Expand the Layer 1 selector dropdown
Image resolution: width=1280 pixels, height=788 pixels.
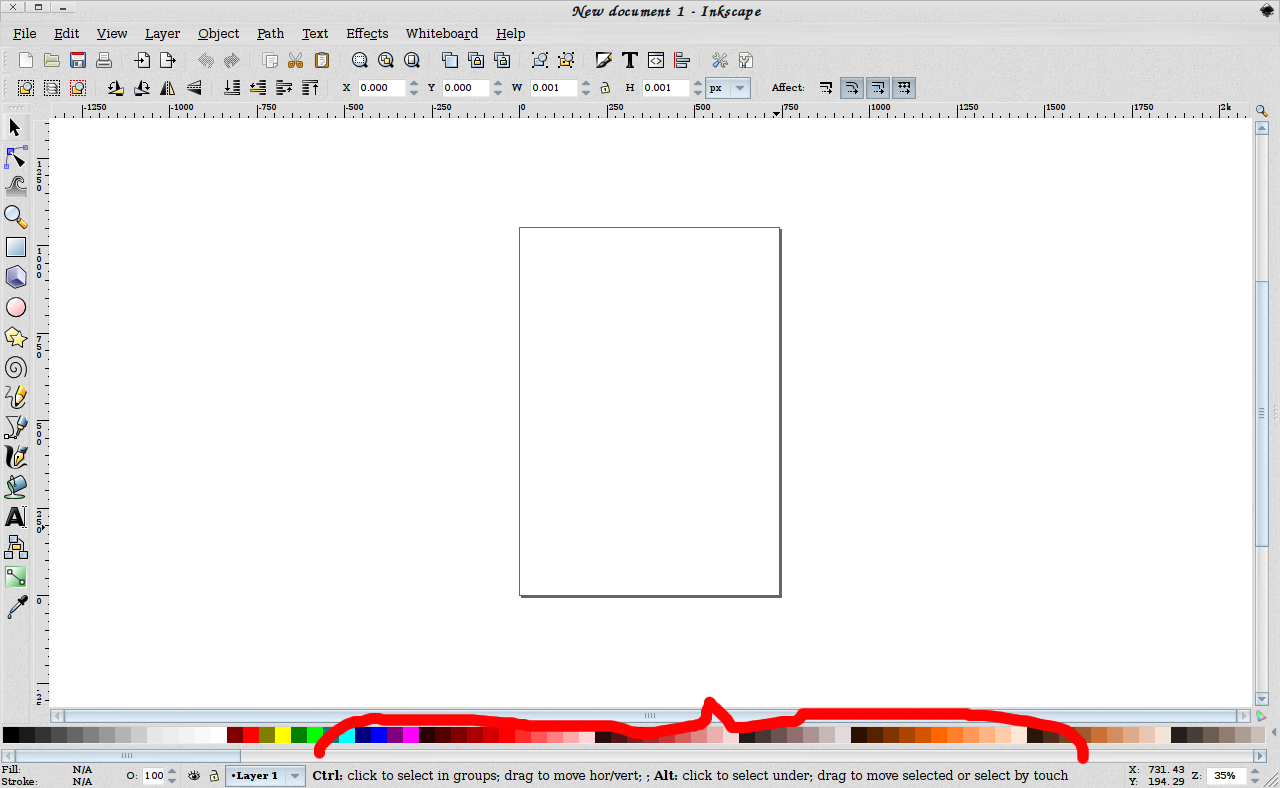point(265,776)
